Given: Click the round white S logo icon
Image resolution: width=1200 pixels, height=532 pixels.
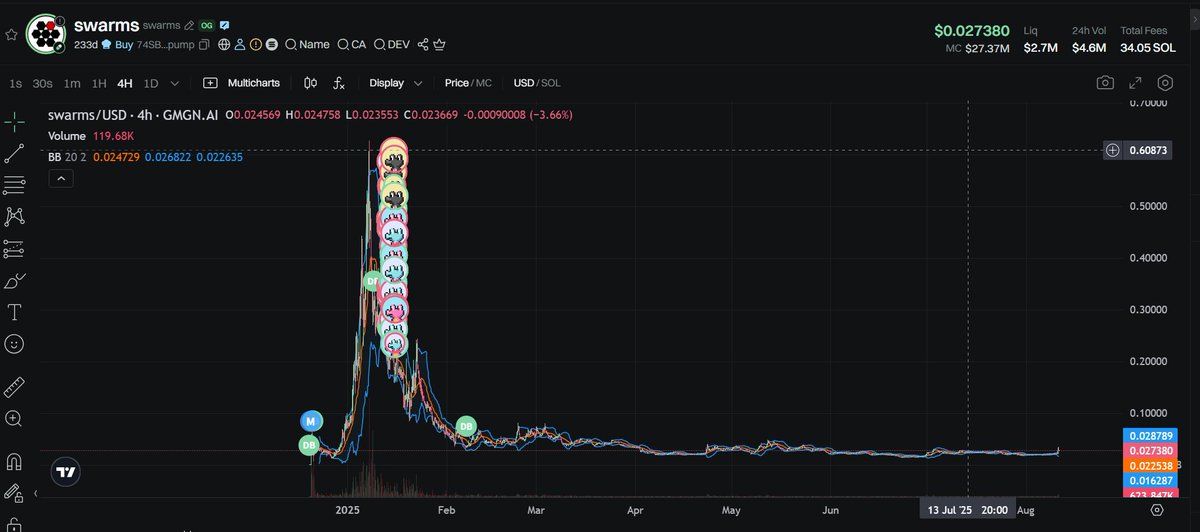Looking at the screenshot, I should (272, 45).
